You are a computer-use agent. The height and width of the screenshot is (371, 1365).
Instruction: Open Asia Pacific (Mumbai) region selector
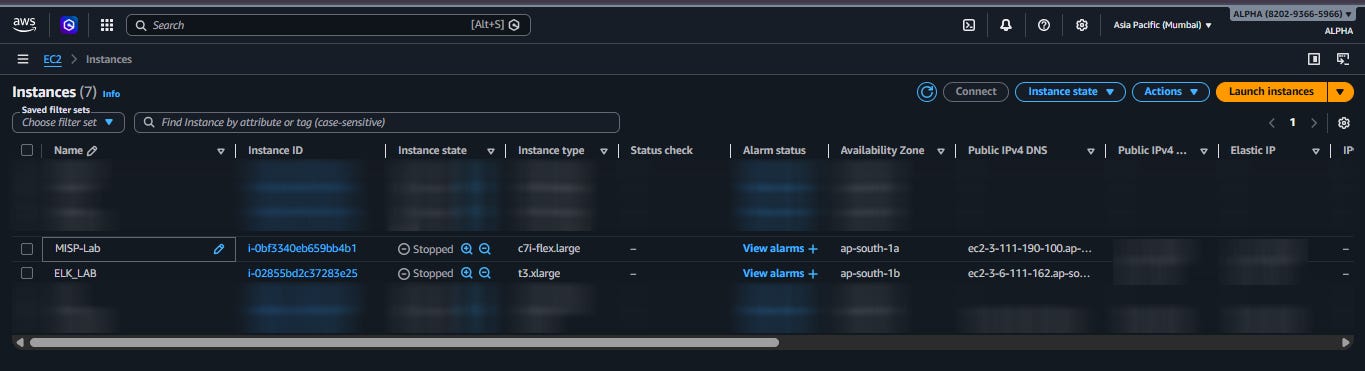[x=1162, y=25]
